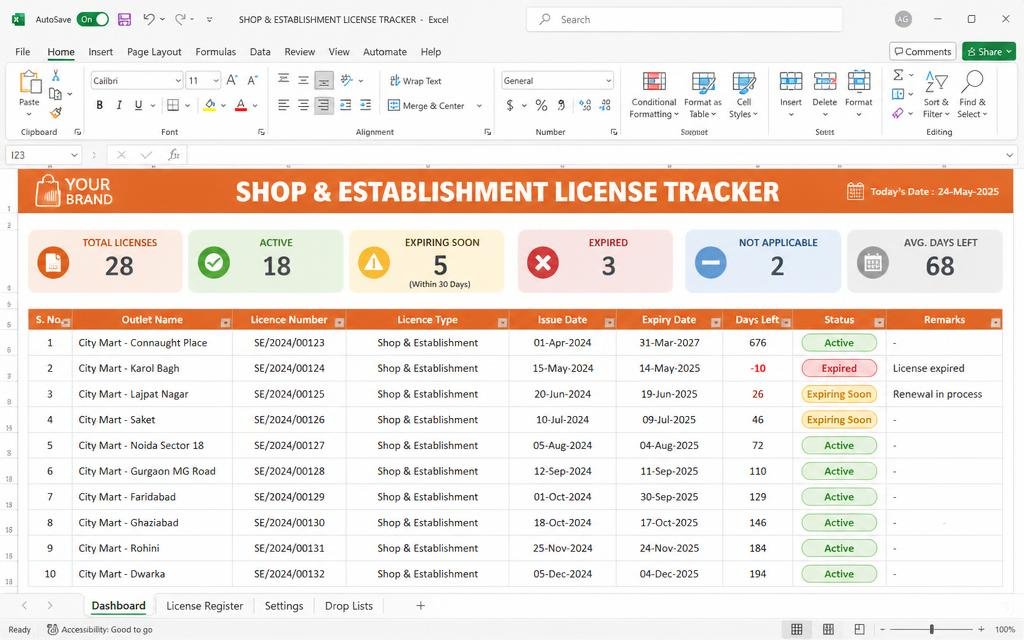Click the Undo arrow icon
Viewport: 1024px width, 640px height.
(x=149, y=20)
